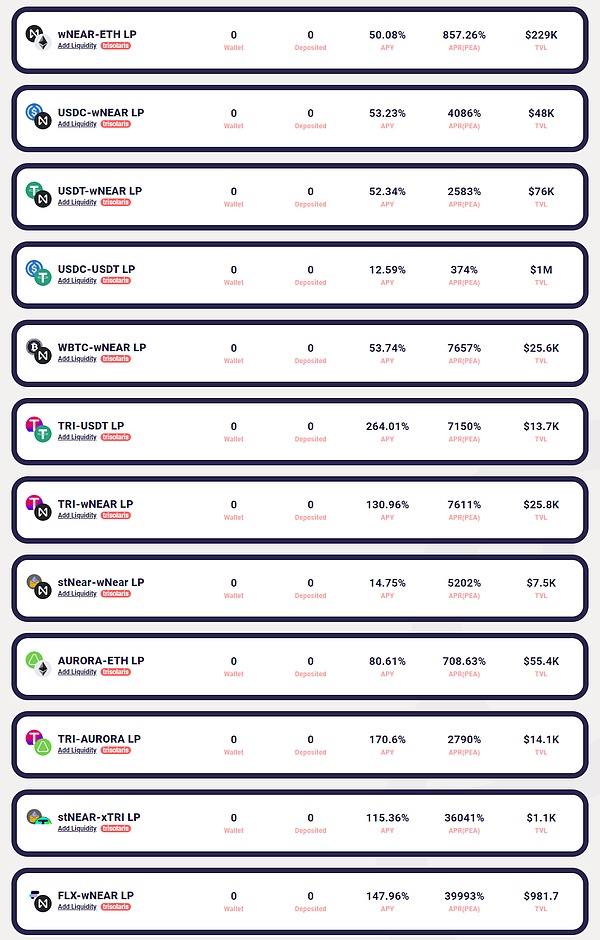
Task: Click the $229K TVL value for wNEAR-ETH
Action: pos(540,35)
